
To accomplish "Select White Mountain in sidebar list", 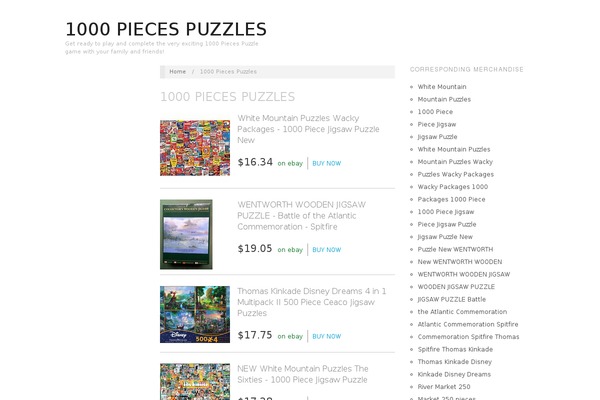I will pyautogui.click(x=442, y=87).
